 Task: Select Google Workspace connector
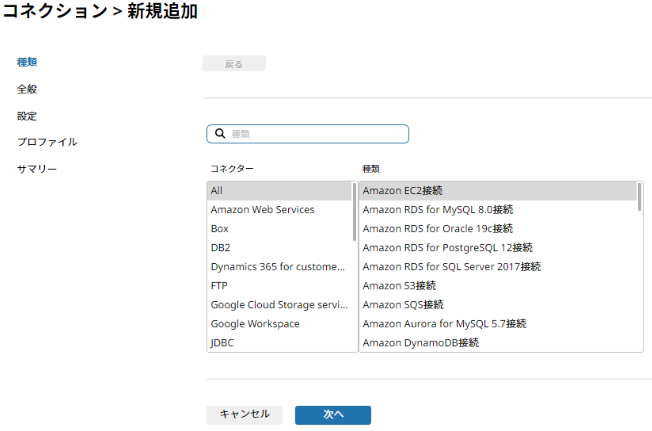pyautogui.click(x=279, y=324)
